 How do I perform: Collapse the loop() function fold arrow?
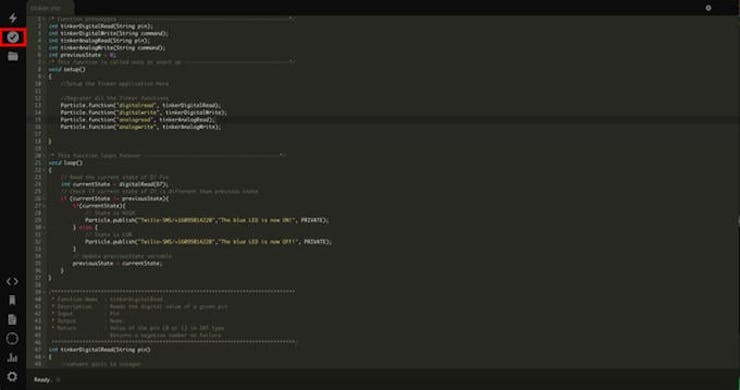(44, 170)
